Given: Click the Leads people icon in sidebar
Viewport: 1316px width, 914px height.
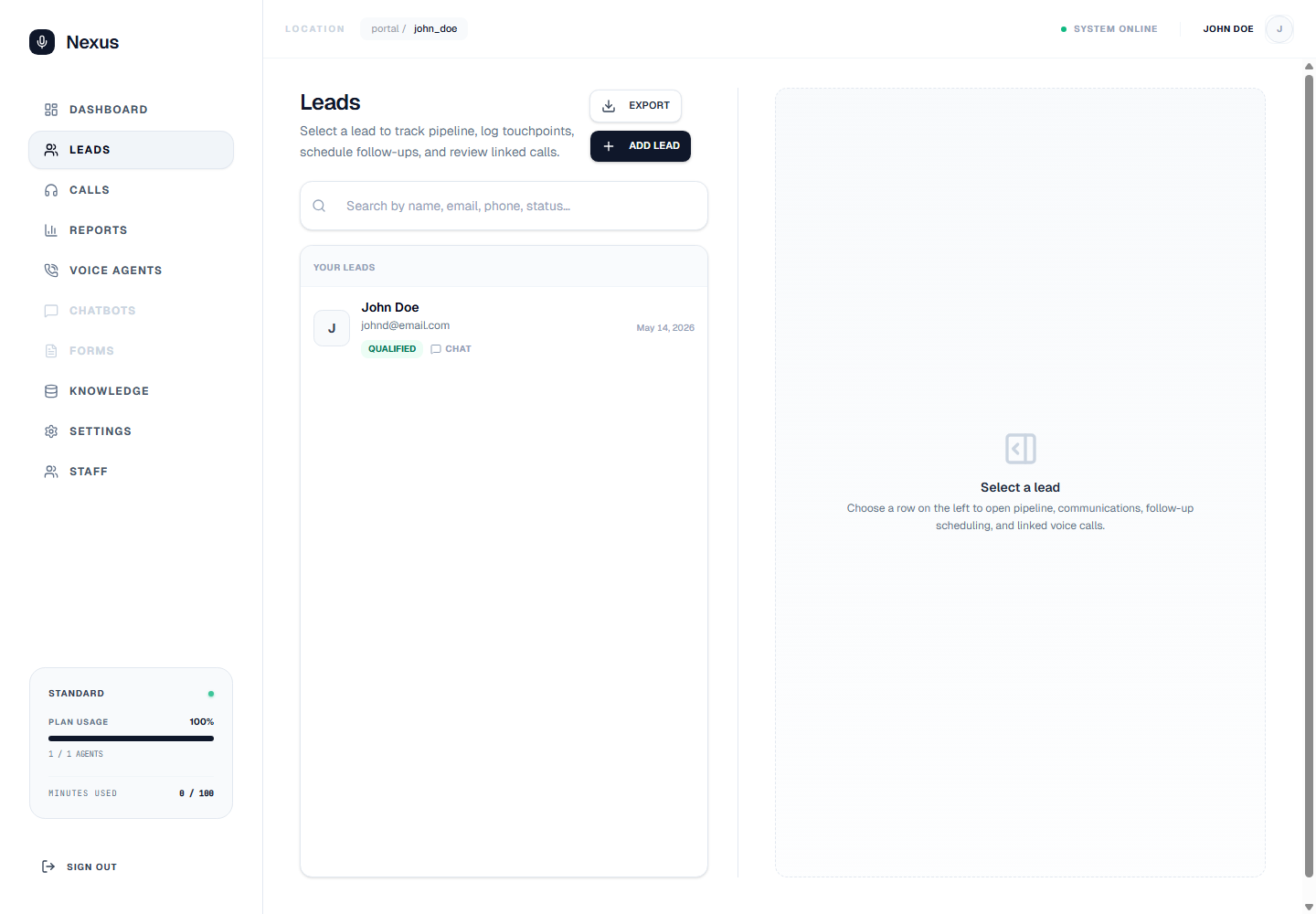Looking at the screenshot, I should (51, 150).
